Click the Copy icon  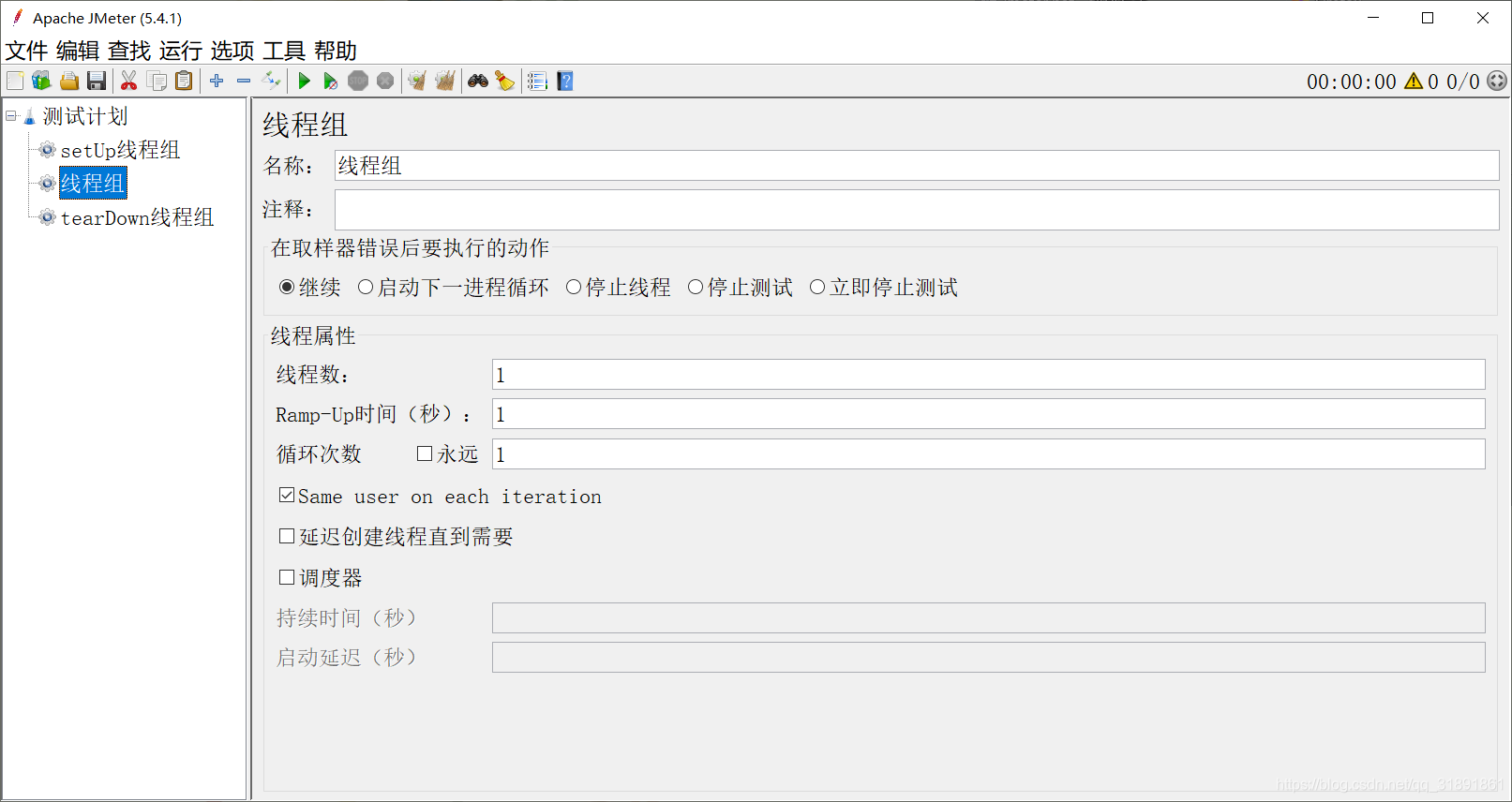click(x=157, y=82)
